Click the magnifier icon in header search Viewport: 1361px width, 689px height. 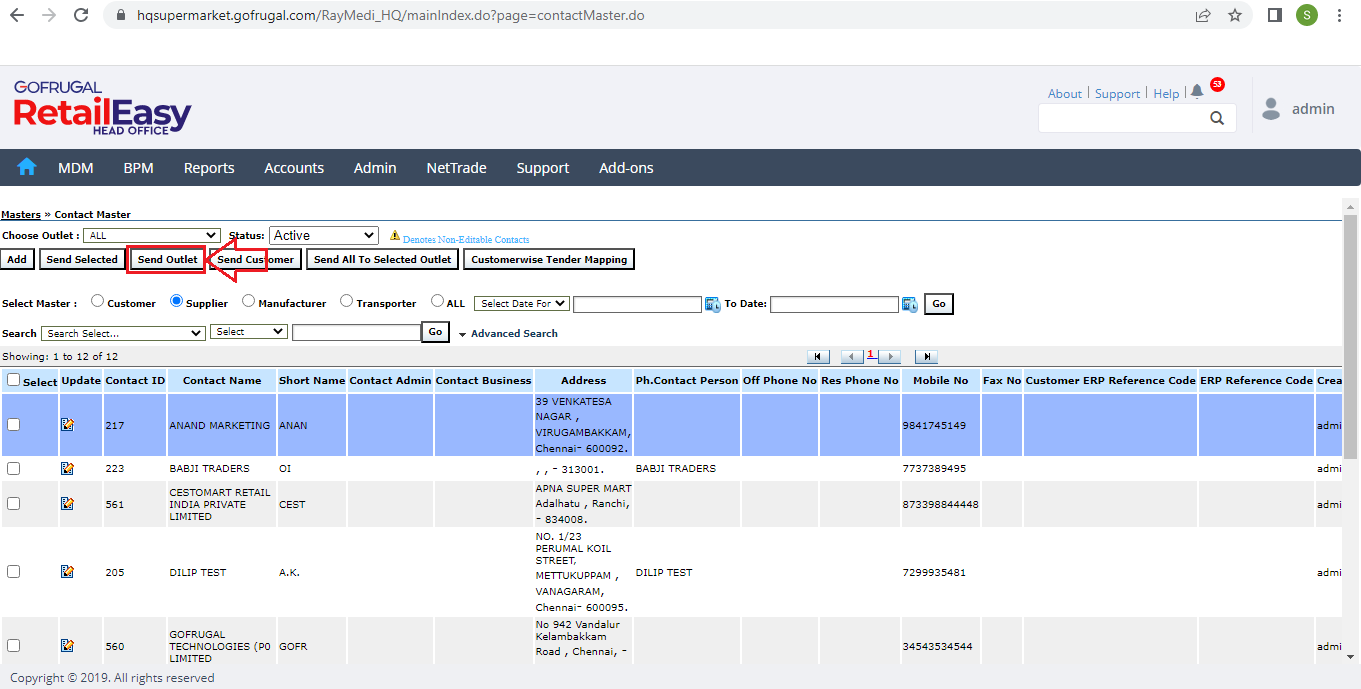tap(1217, 118)
